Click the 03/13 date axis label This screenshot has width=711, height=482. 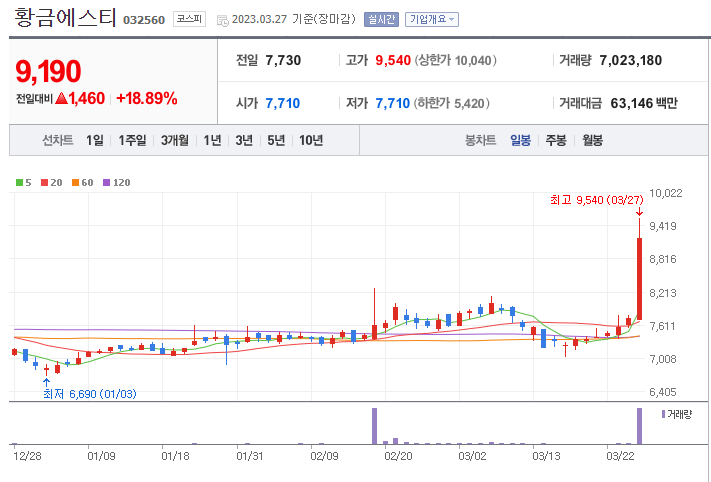[x=546, y=456]
